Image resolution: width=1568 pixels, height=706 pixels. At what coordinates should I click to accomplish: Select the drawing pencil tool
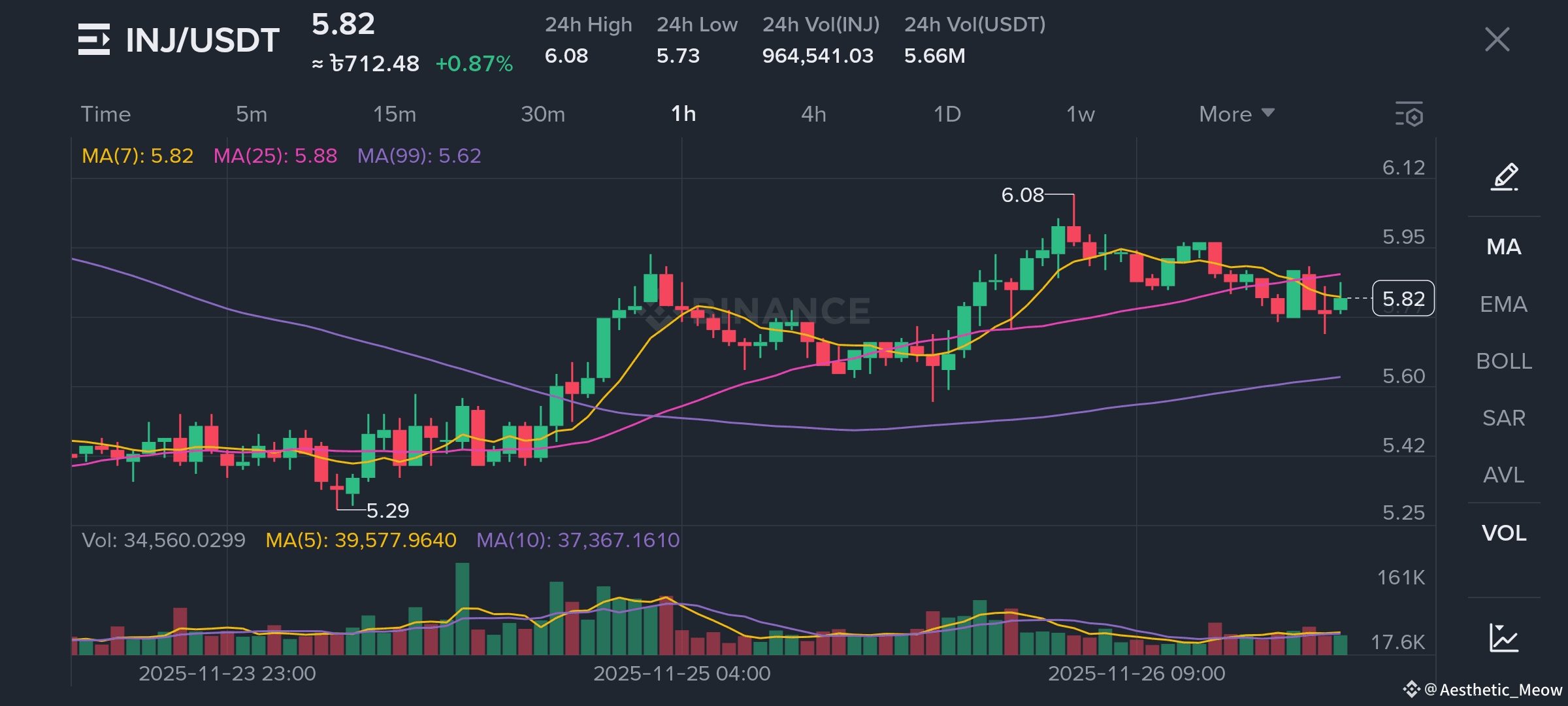point(1504,176)
